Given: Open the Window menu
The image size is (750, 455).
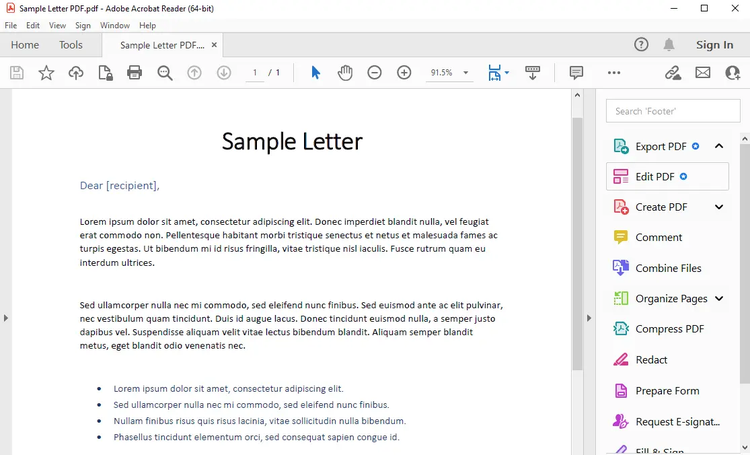Looking at the screenshot, I should point(115,25).
